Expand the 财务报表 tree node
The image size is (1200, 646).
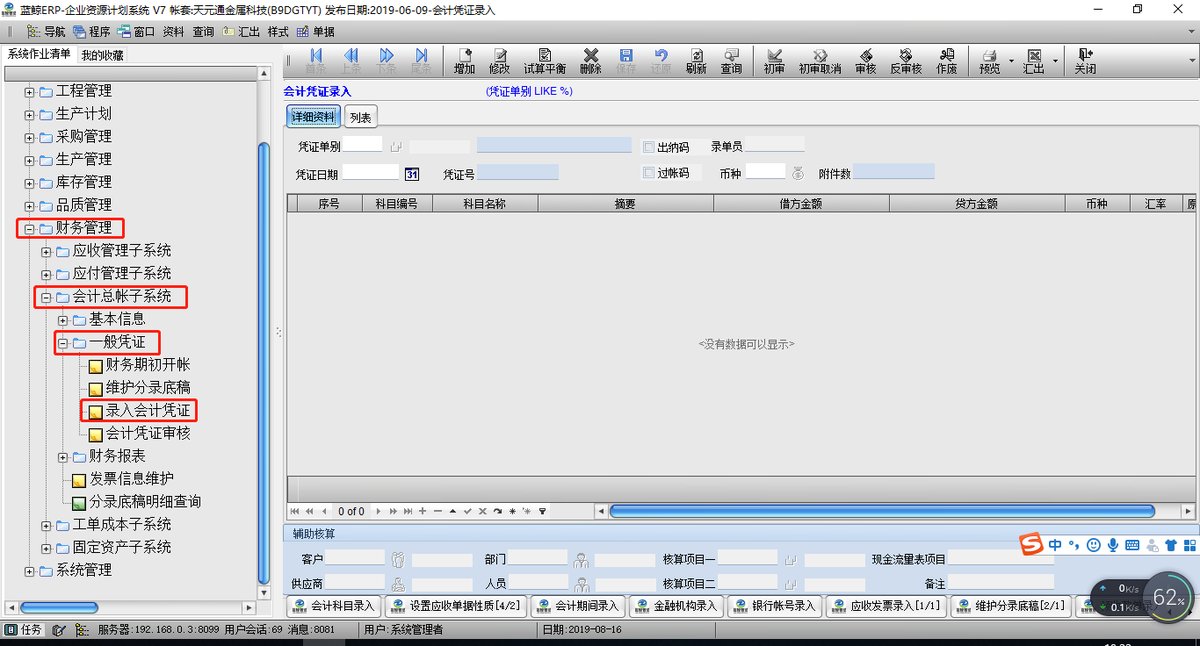(x=62, y=457)
